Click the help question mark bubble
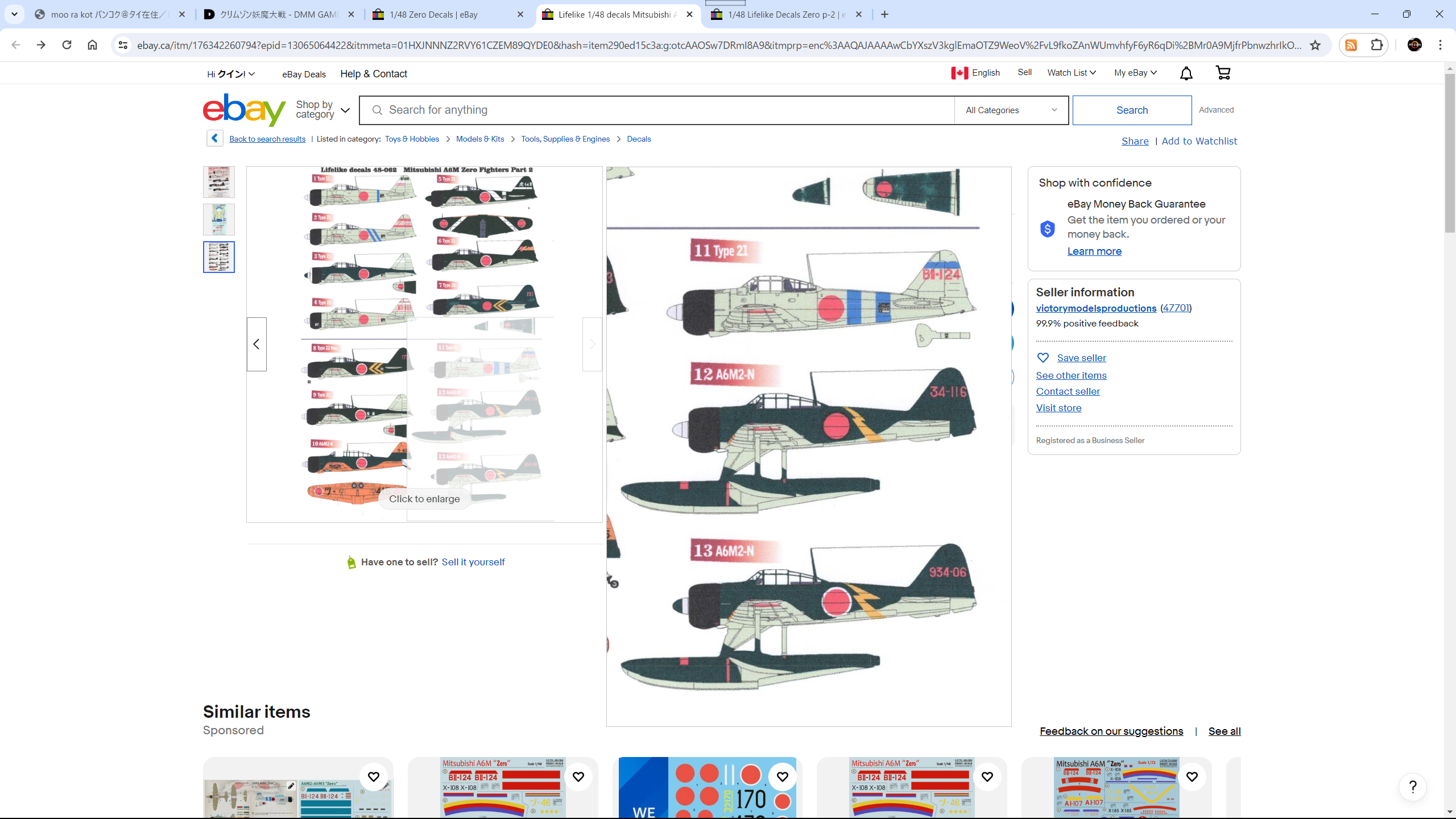 point(1412,787)
